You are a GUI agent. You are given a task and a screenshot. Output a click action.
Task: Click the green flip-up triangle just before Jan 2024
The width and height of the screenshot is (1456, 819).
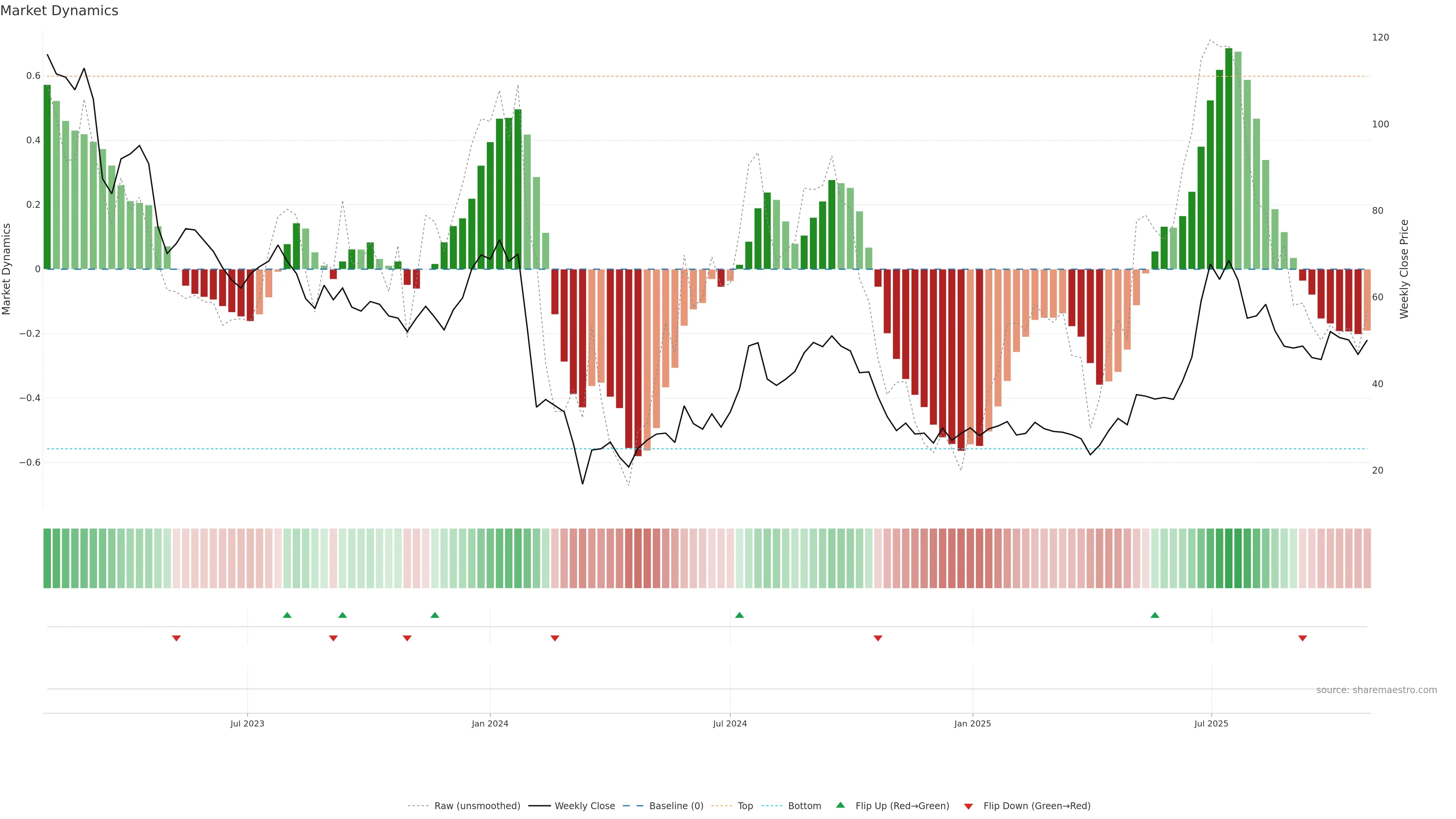coord(435,615)
